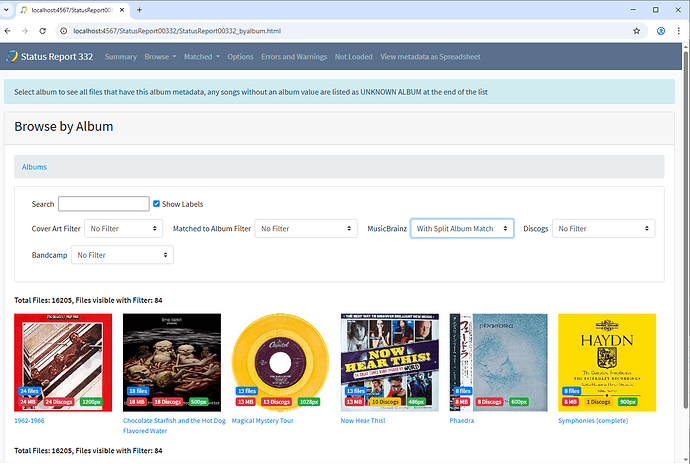Open Chrome three-dot menu
The height and width of the screenshot is (464, 690).
click(679, 31)
